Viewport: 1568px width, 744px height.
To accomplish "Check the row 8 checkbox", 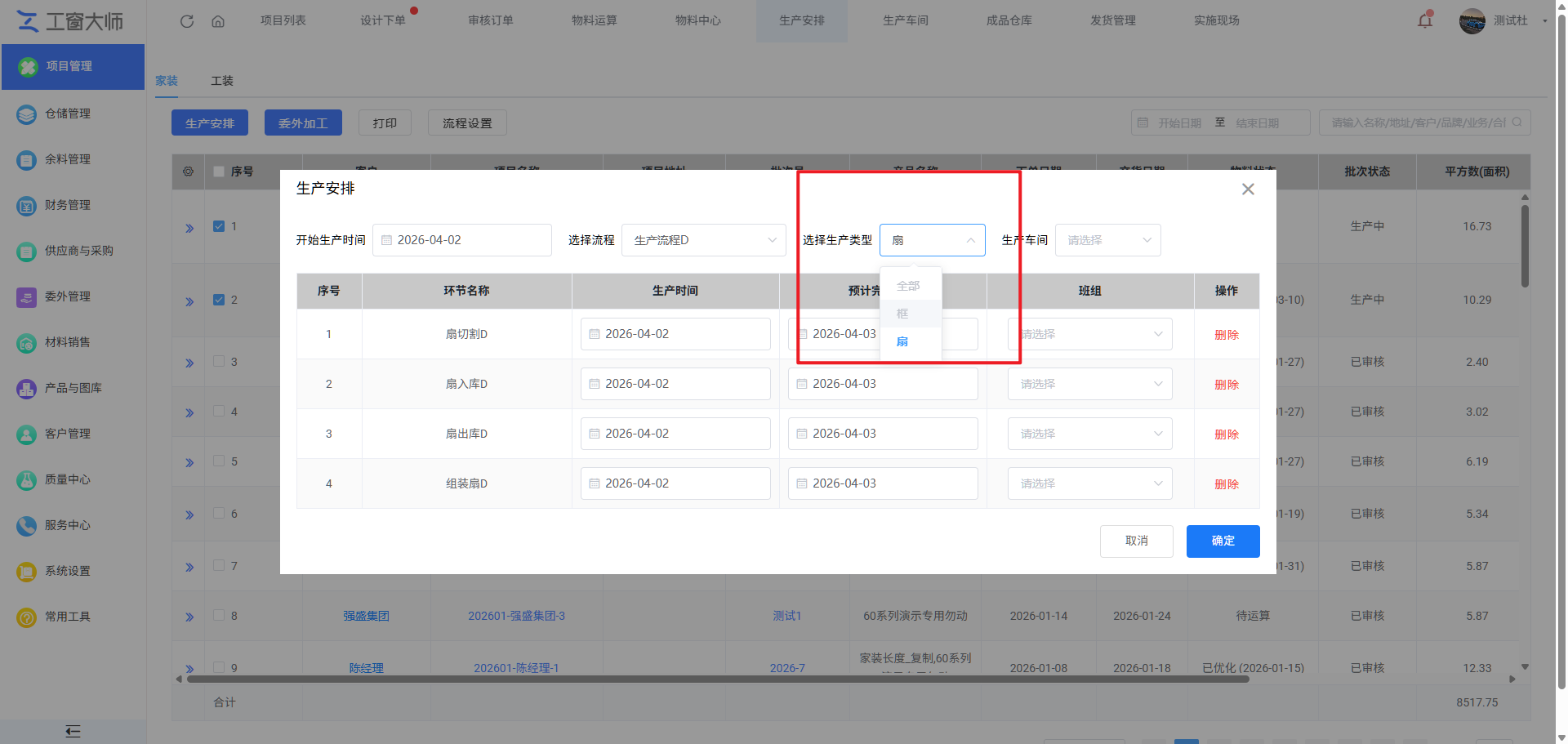I will [x=219, y=615].
